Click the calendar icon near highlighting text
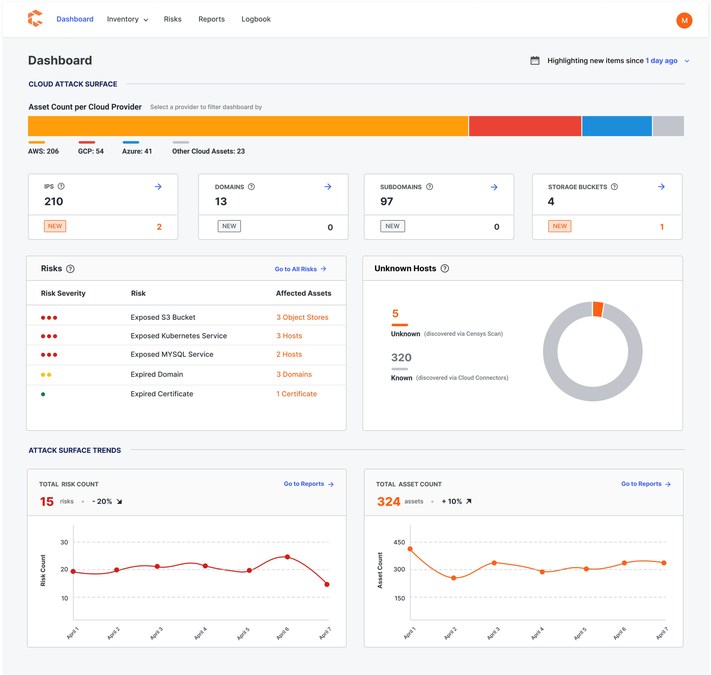711x675 pixels. [x=535, y=60]
